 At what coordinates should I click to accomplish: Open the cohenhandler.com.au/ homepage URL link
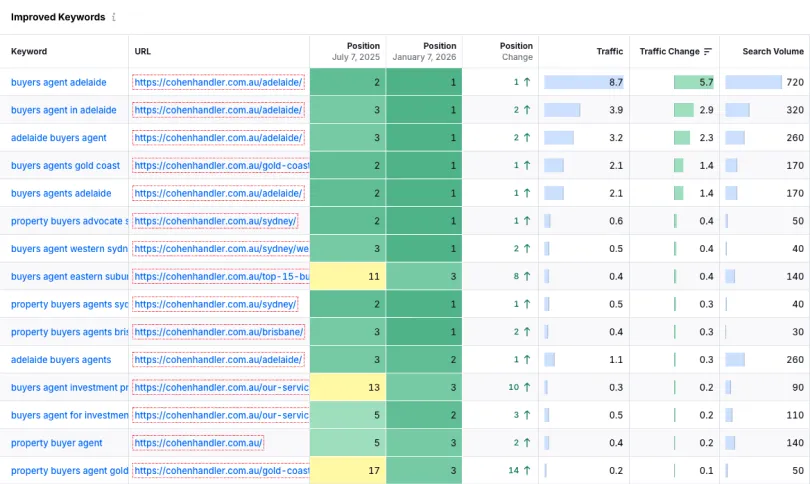[198, 443]
